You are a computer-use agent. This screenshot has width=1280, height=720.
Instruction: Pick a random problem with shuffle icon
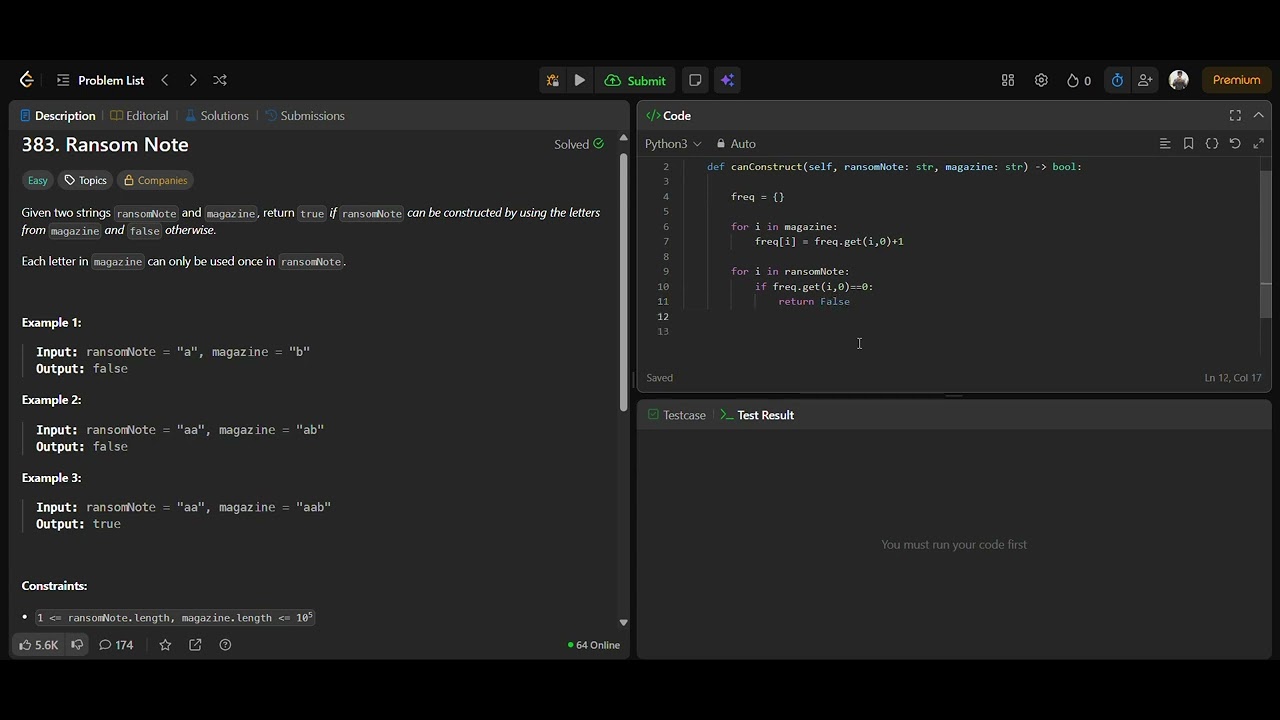click(x=220, y=80)
